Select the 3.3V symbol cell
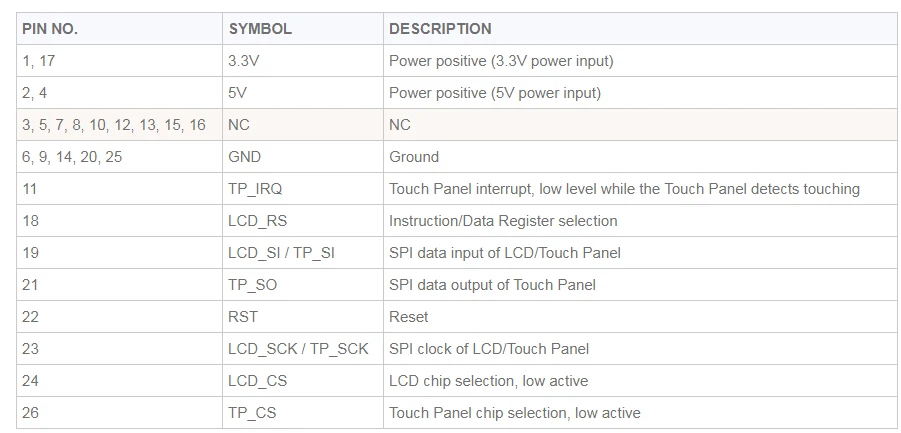Screen dimensions: 901x433 [303, 61]
